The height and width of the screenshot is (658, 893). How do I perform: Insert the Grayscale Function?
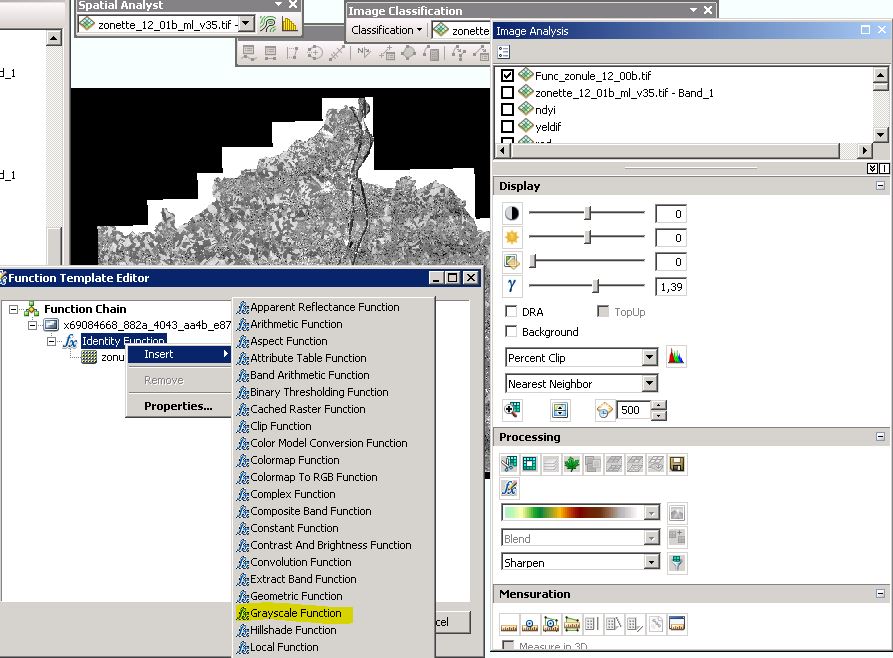297,613
